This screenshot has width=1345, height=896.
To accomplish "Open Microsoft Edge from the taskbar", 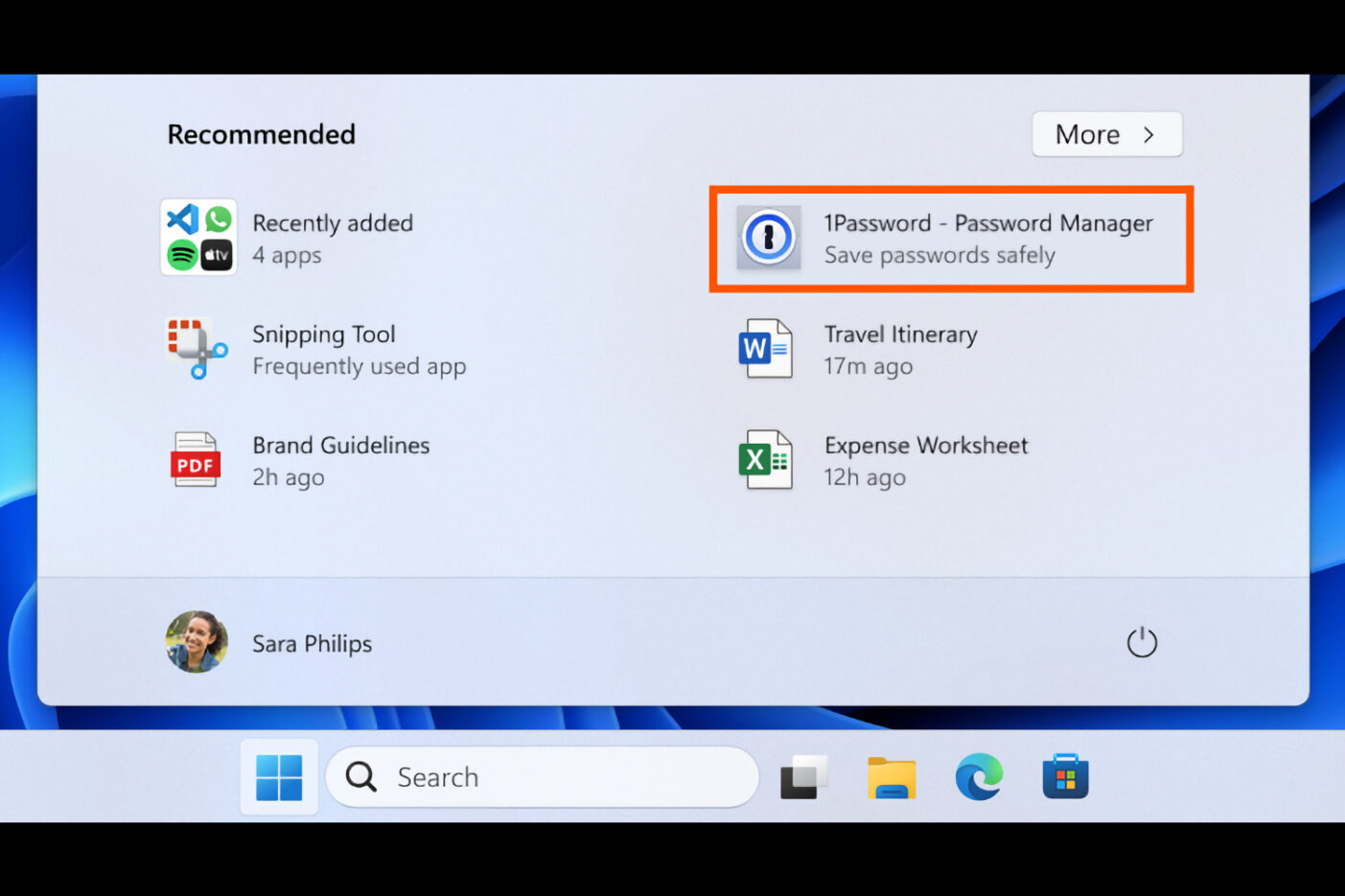I will coord(978,777).
